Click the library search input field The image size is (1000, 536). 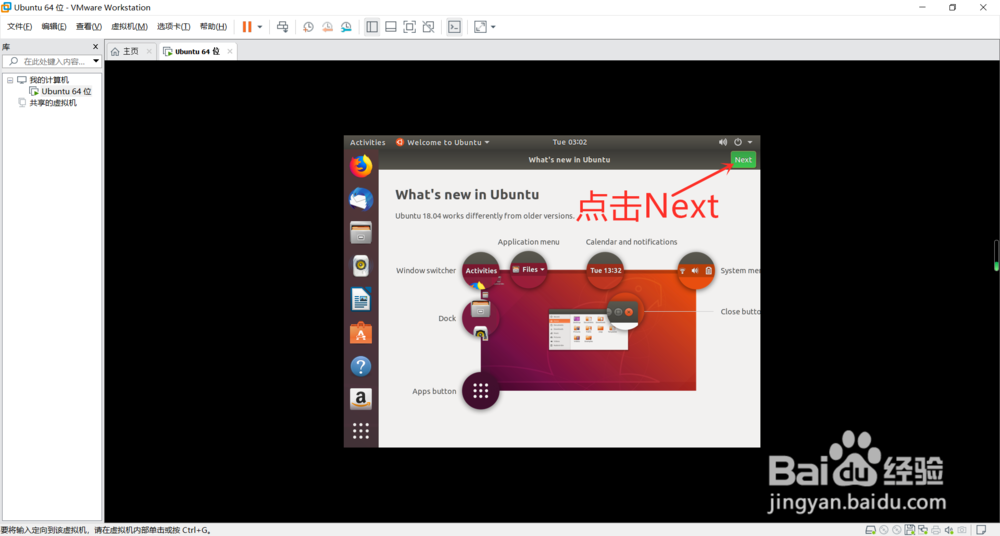click(x=52, y=61)
